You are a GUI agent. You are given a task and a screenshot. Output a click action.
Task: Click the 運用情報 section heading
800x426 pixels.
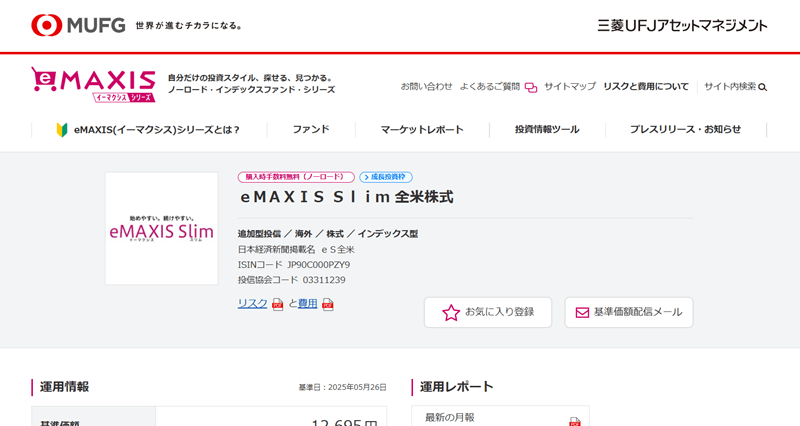click(64, 387)
